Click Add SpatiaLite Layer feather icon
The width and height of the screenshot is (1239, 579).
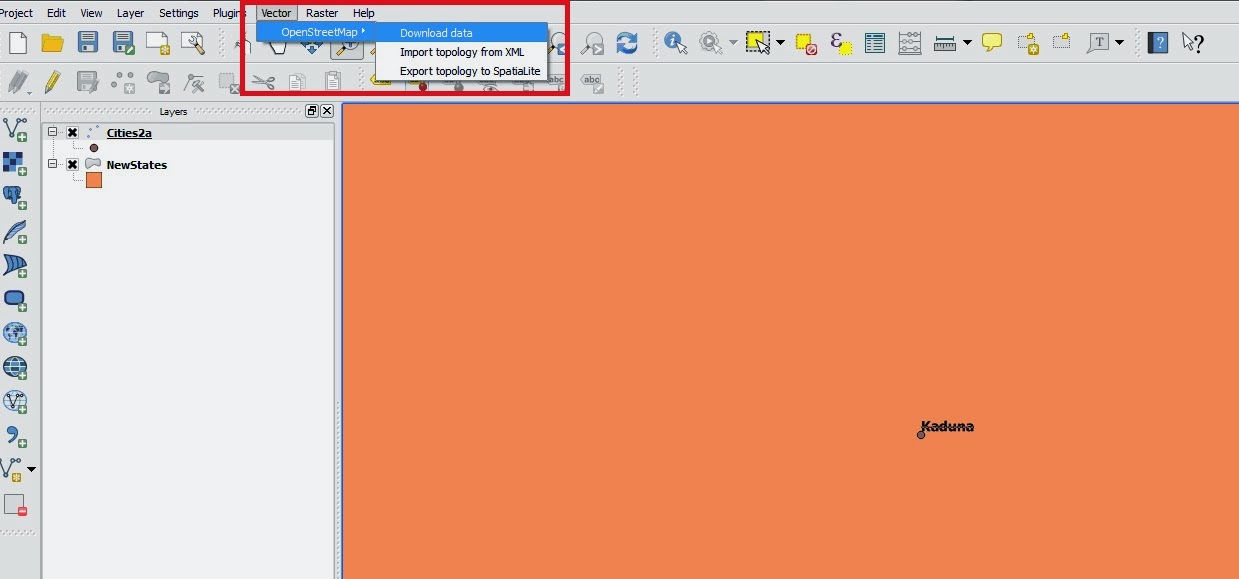coord(15,232)
